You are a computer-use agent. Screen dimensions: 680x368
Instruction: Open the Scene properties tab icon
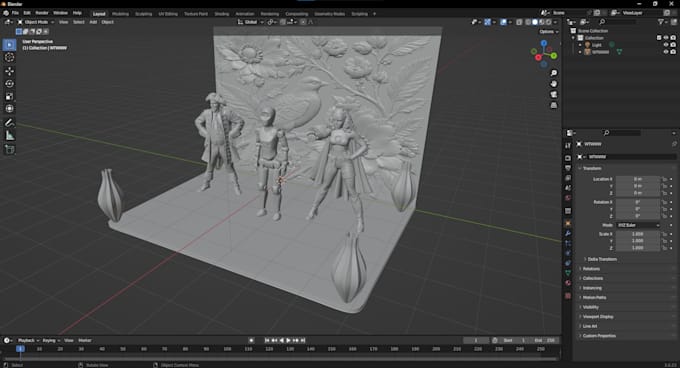click(568, 188)
